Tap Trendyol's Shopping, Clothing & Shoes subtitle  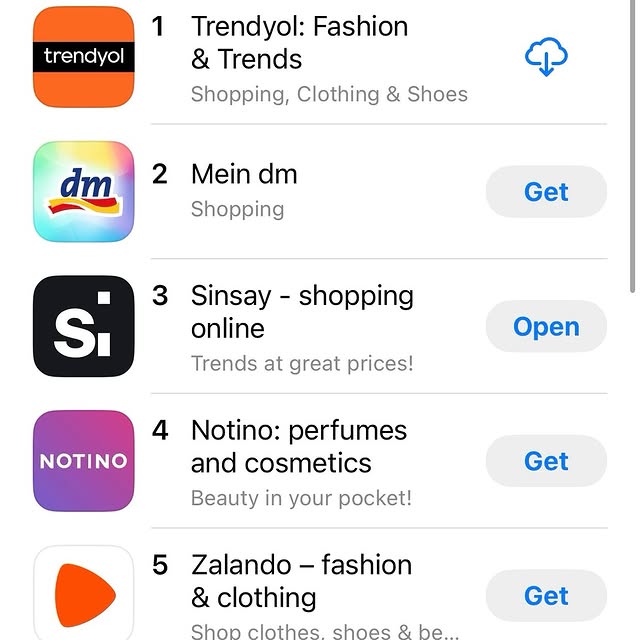[329, 95]
